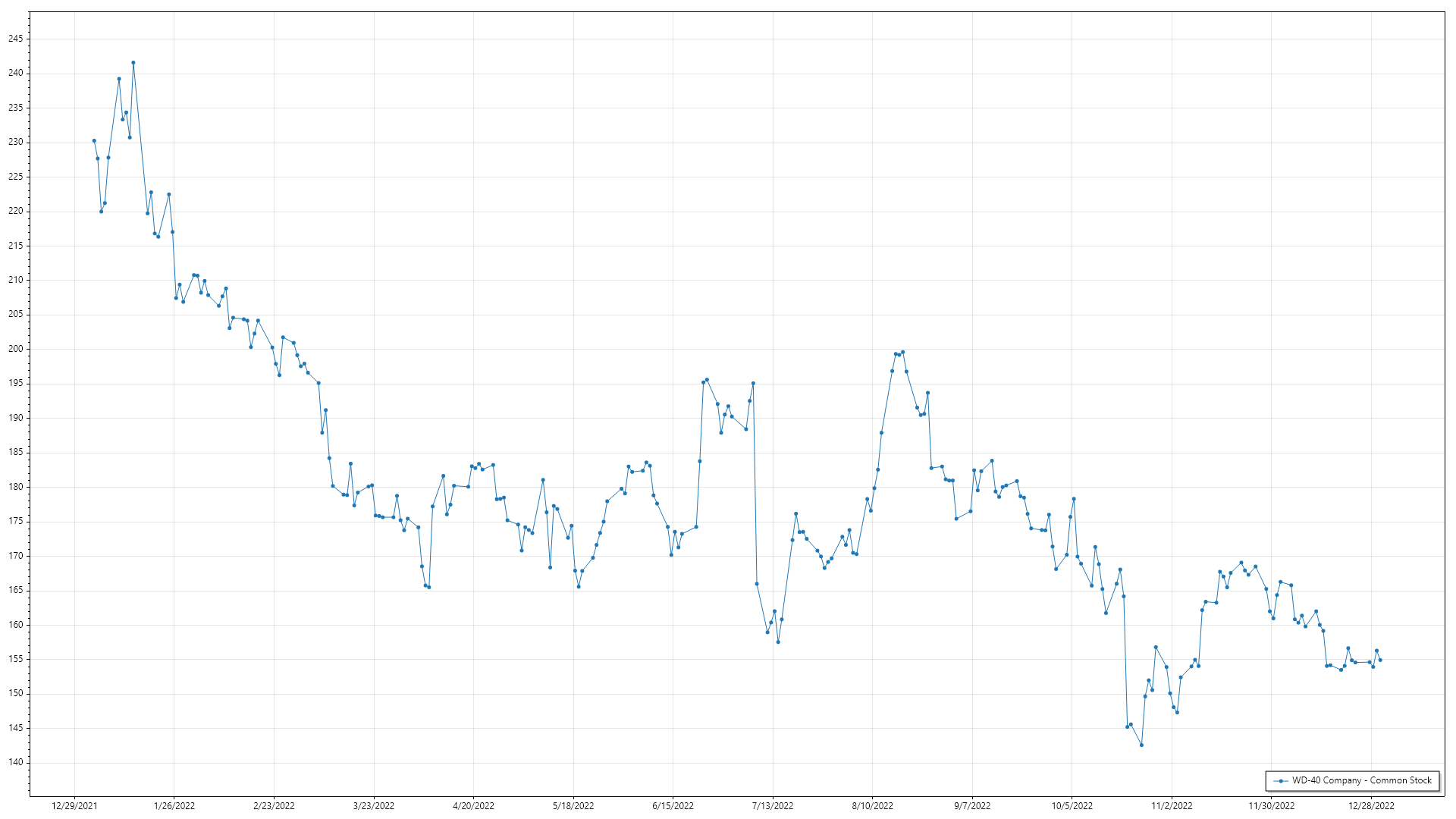Click the 220 price axis label

click(x=16, y=211)
